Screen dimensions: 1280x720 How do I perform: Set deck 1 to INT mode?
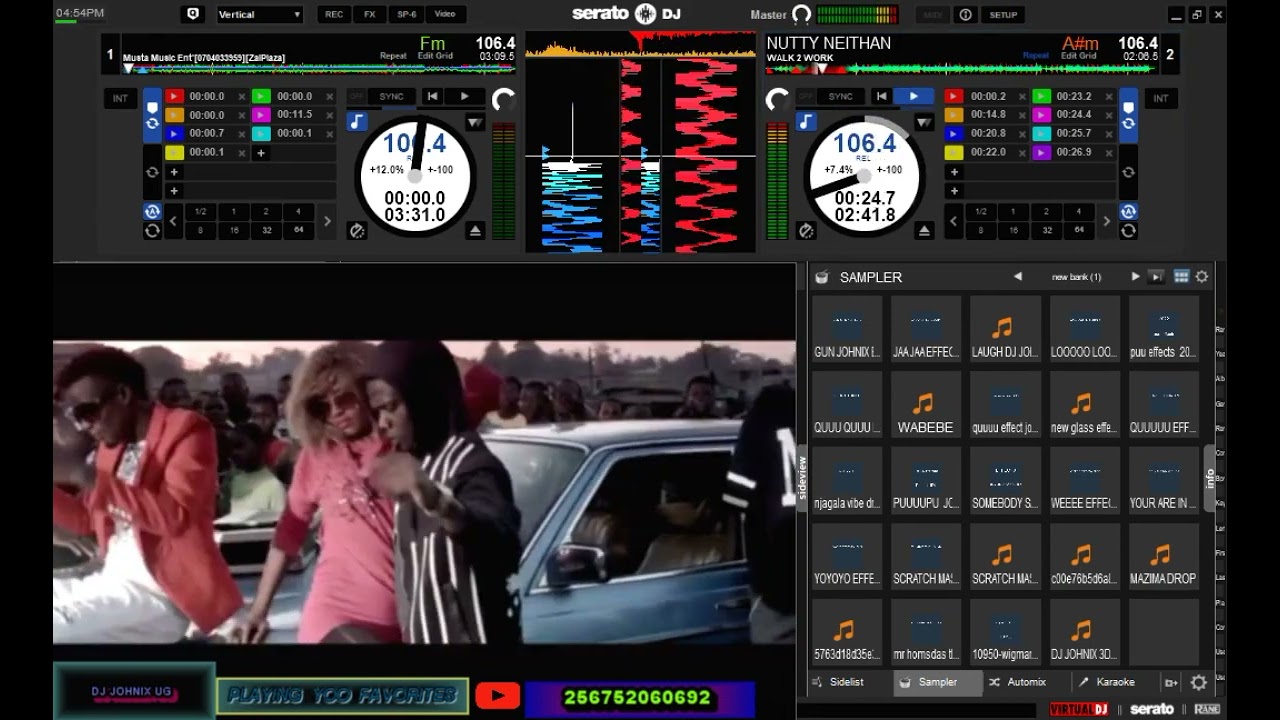120,98
